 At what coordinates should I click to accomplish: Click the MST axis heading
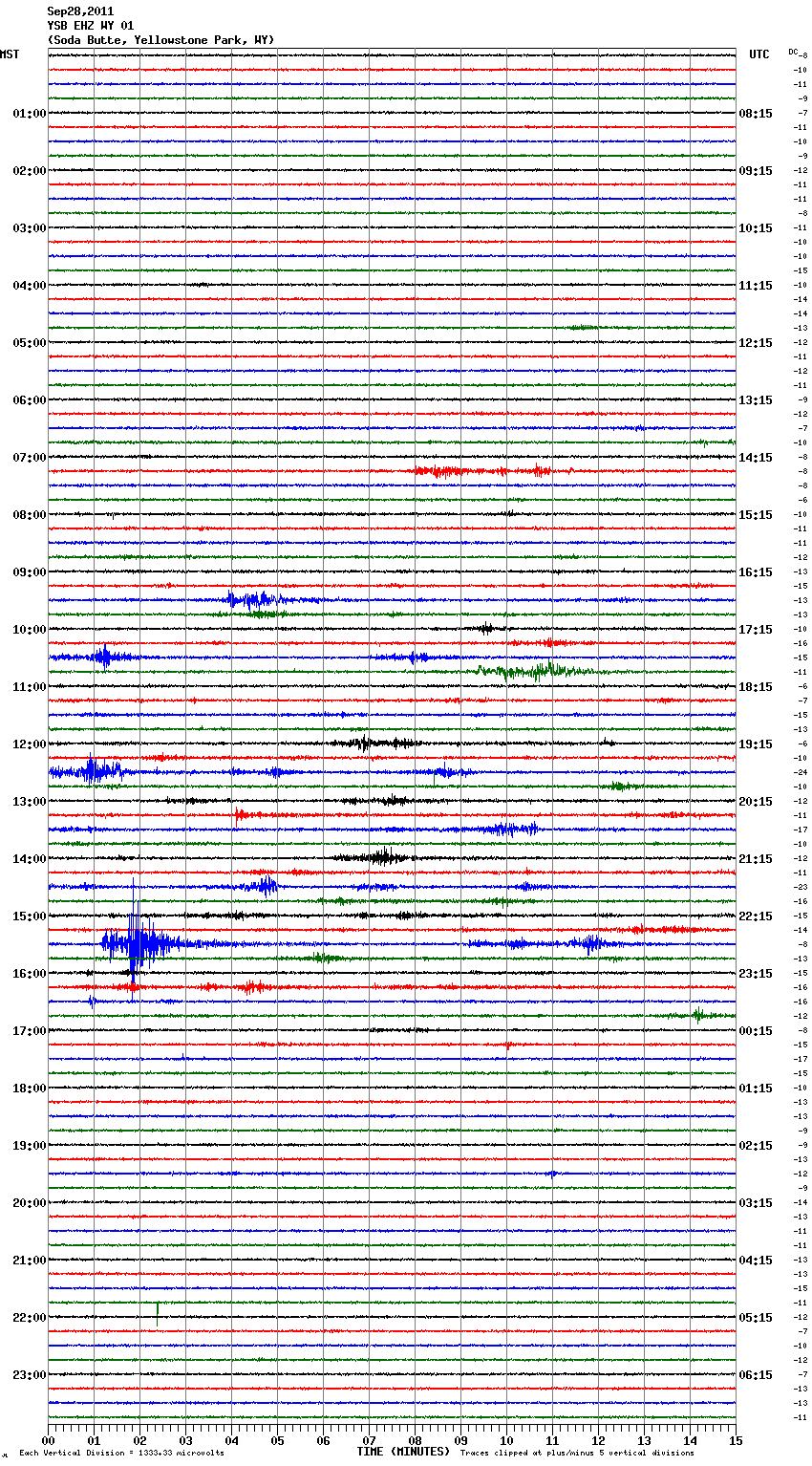(10, 54)
